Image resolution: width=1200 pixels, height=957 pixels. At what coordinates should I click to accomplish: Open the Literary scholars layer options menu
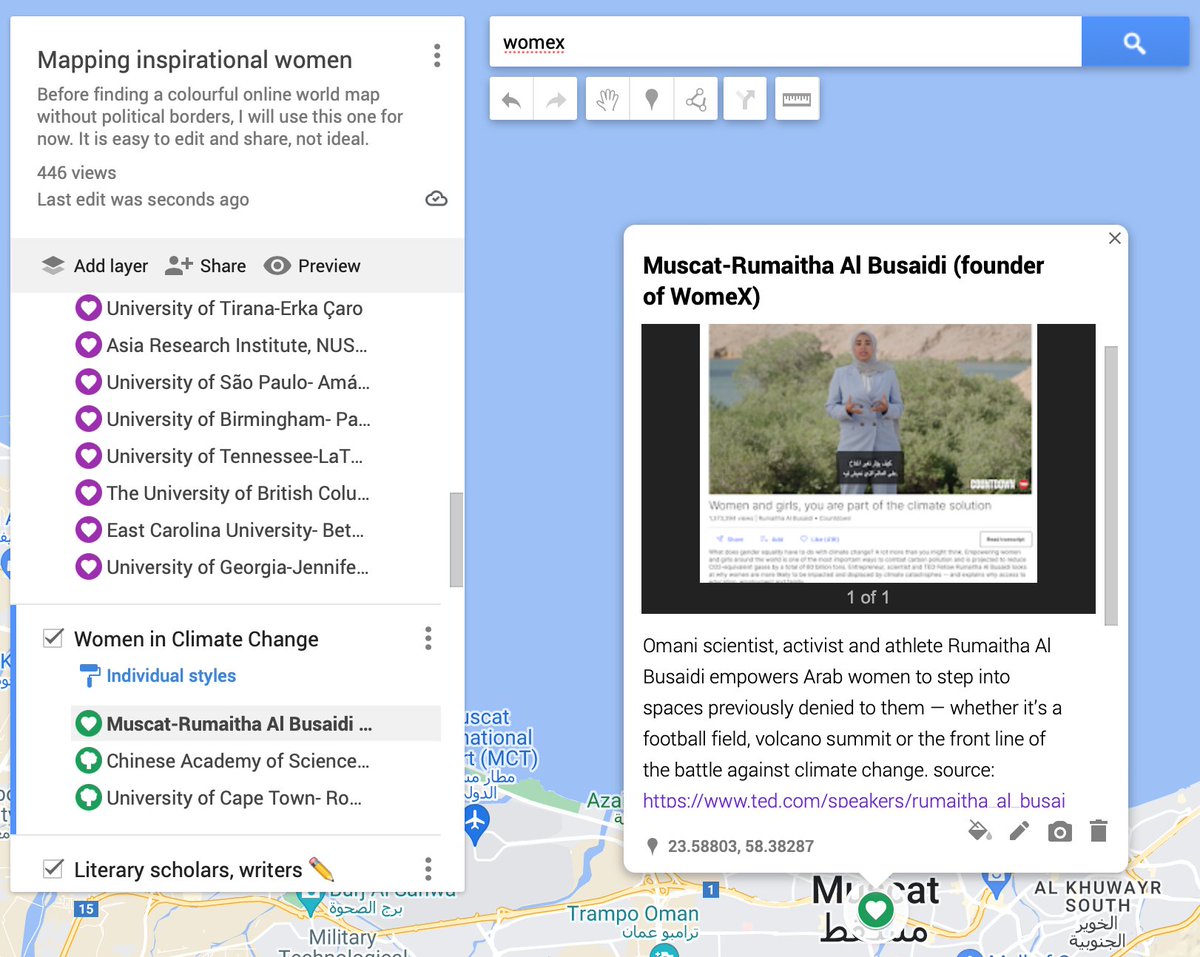pos(428,870)
